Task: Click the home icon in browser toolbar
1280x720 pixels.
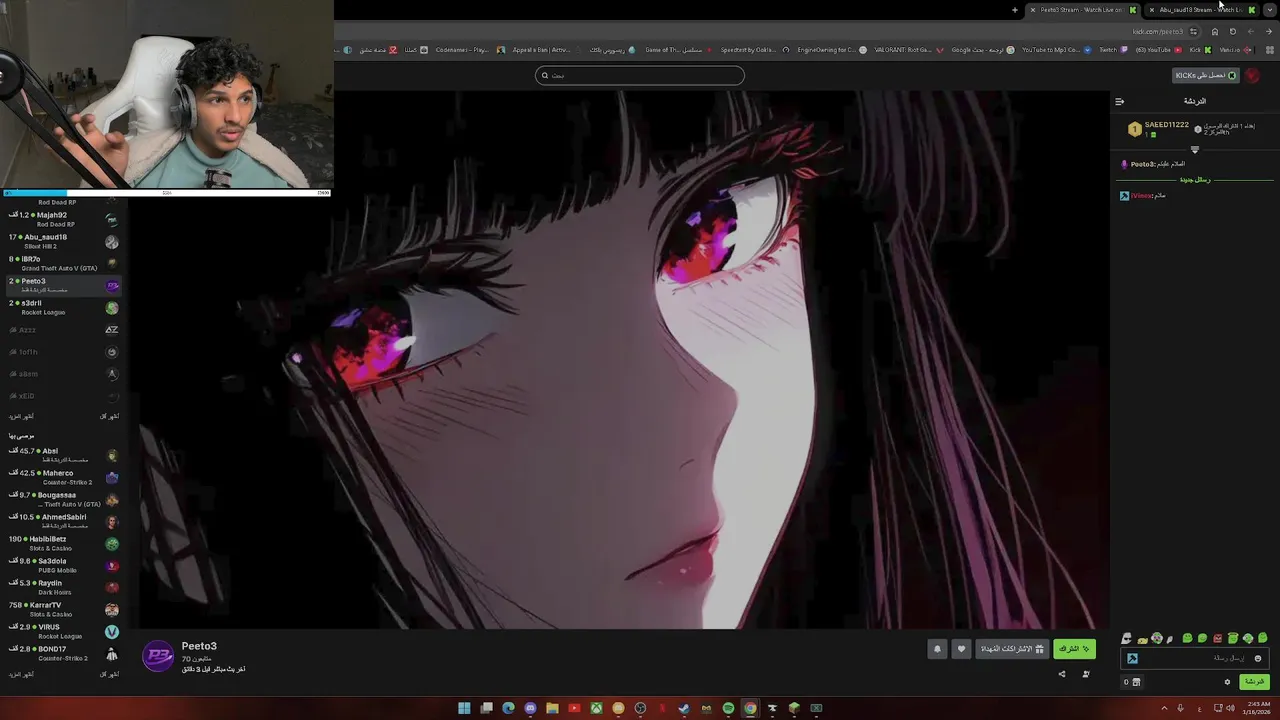Action: coord(1215,31)
